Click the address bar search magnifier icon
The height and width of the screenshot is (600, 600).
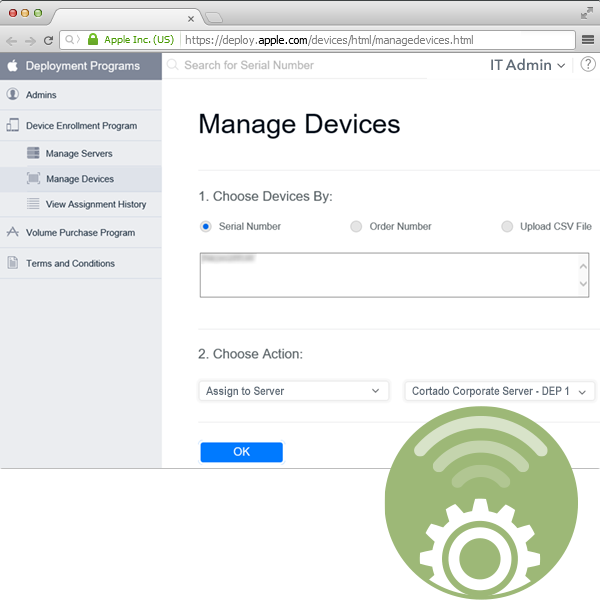69,39
